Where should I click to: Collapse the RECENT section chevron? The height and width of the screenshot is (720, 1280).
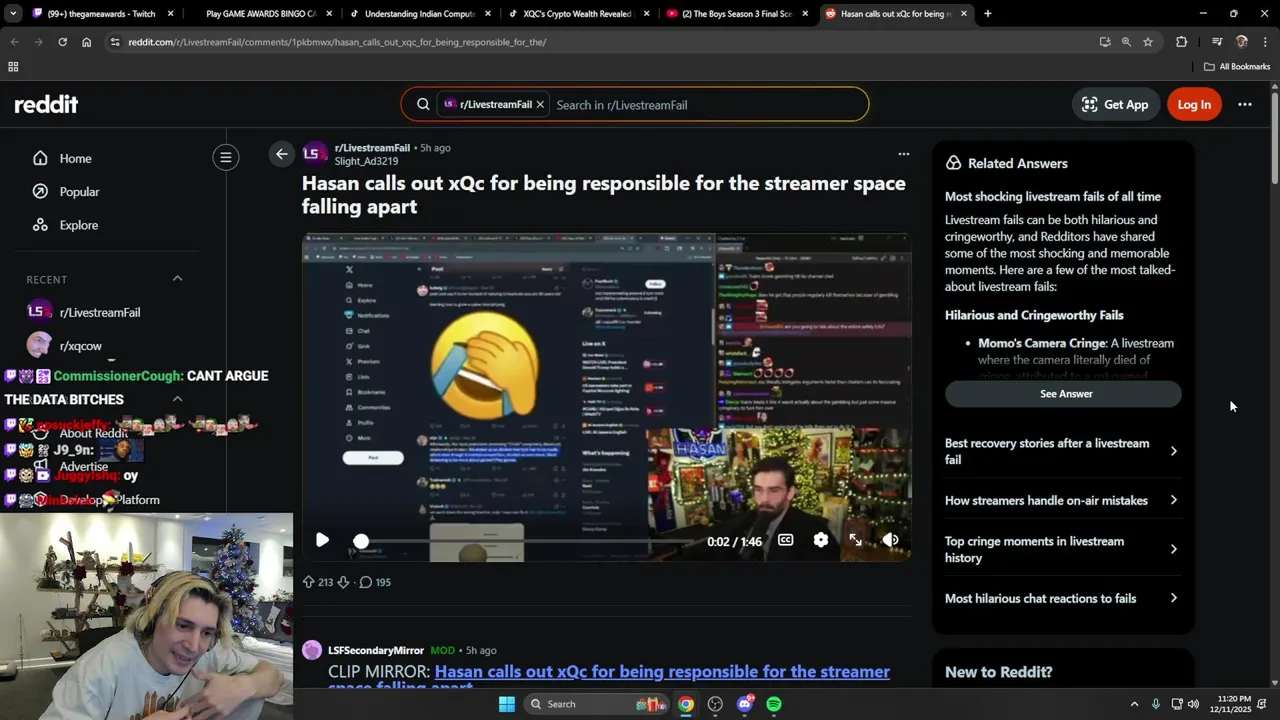pyautogui.click(x=177, y=279)
